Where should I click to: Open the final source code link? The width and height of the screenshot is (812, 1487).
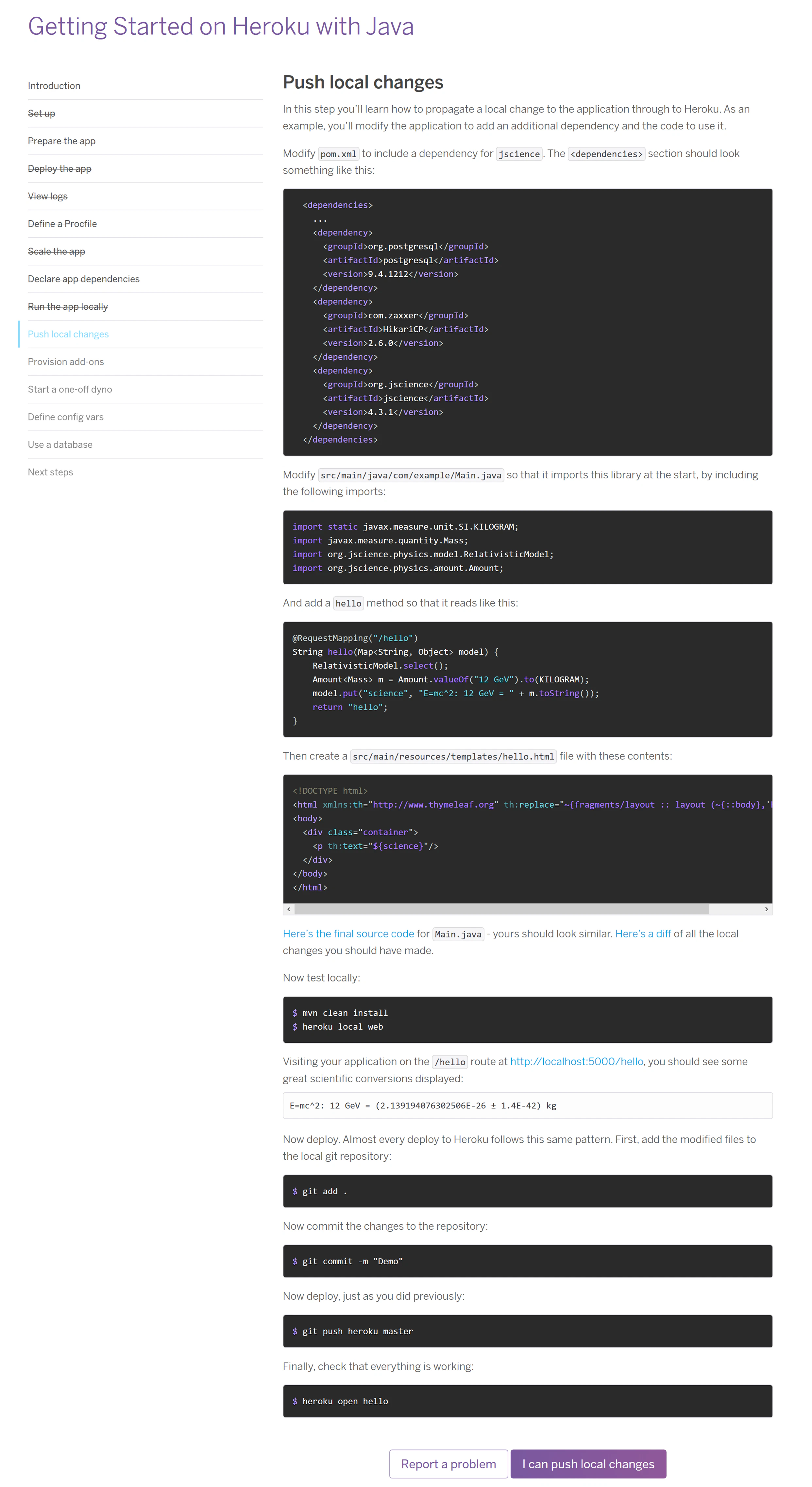point(348,934)
